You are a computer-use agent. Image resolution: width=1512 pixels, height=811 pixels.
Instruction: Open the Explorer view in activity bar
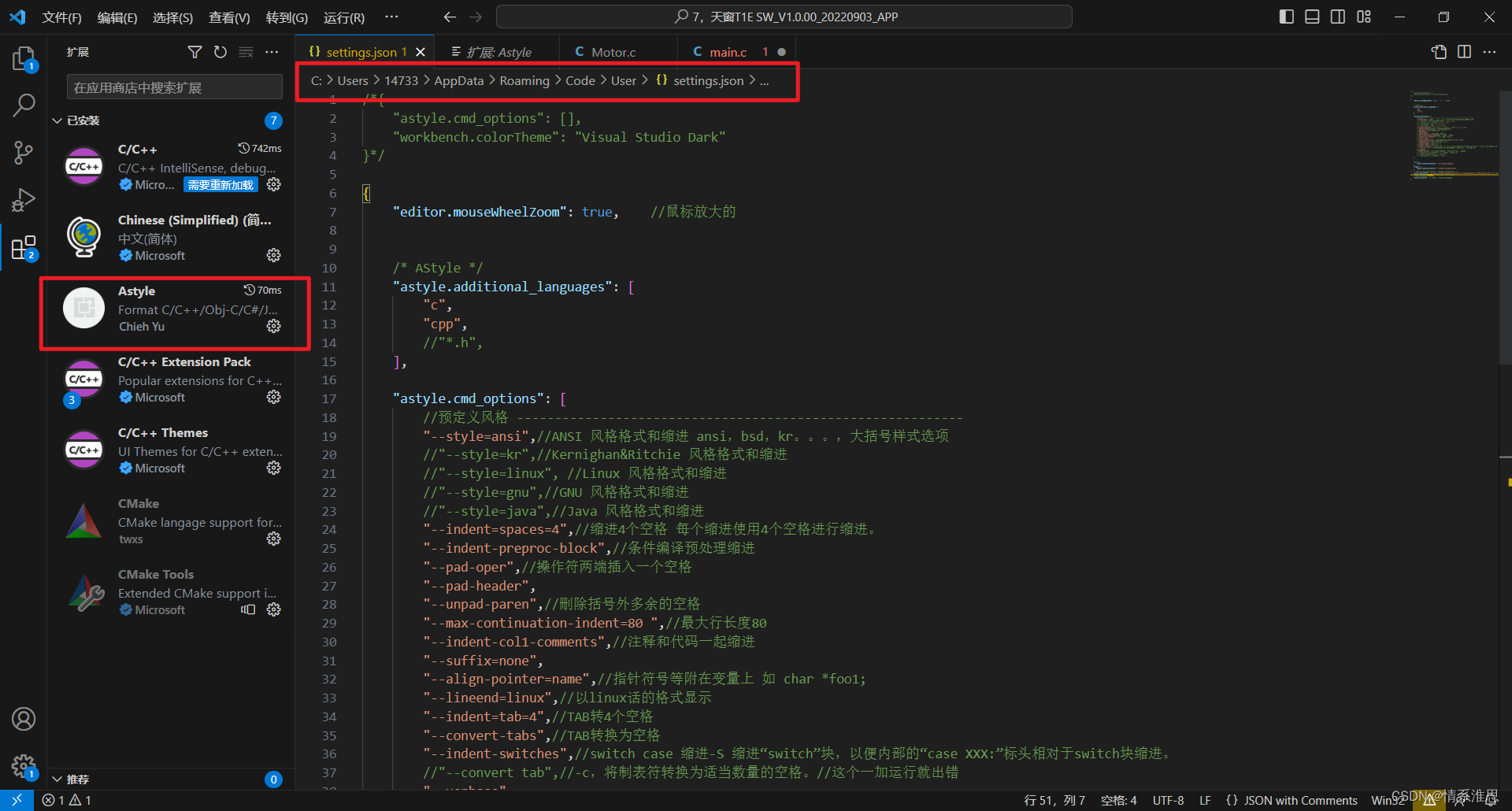coord(24,58)
